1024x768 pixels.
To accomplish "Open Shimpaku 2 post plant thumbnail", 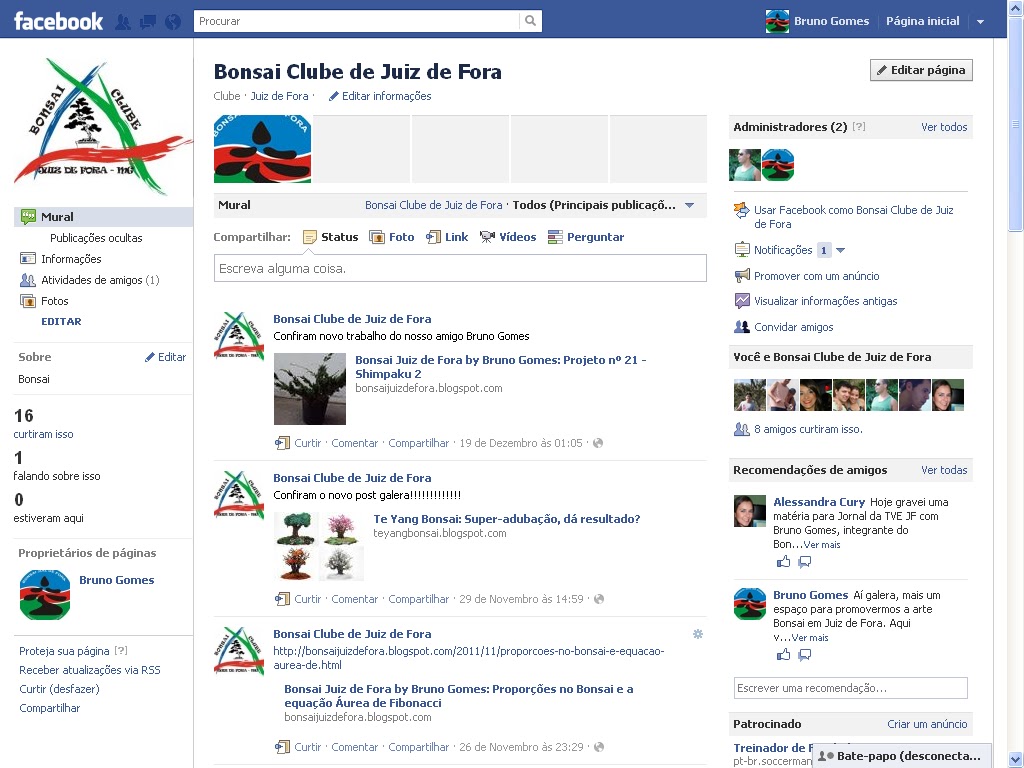I will click(310, 389).
